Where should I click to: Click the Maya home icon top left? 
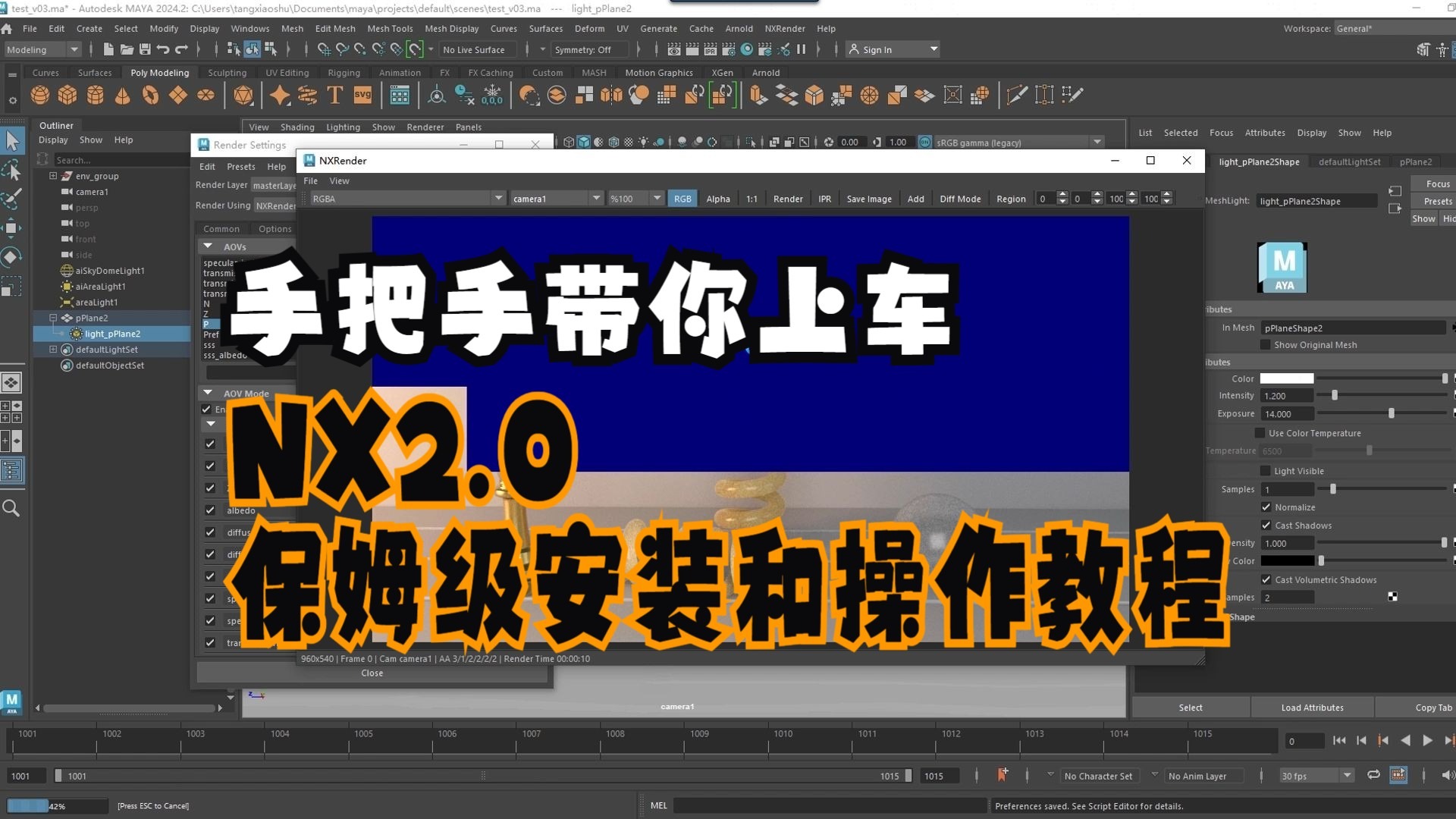[8, 28]
